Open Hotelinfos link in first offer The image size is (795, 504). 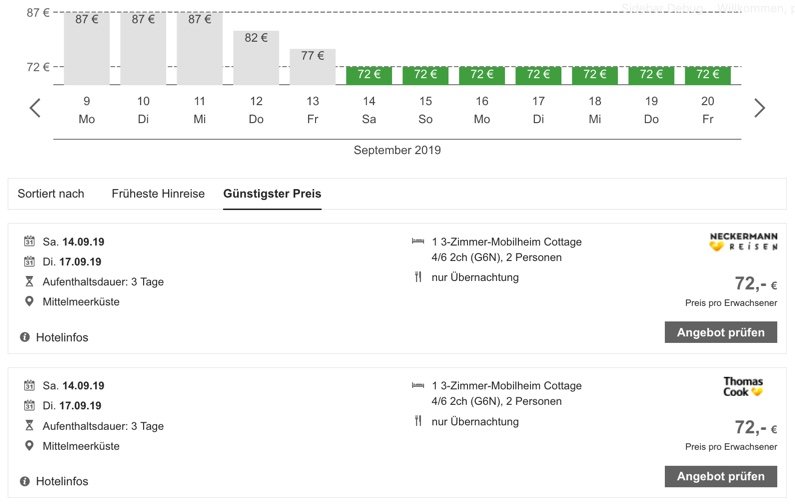coord(62,337)
